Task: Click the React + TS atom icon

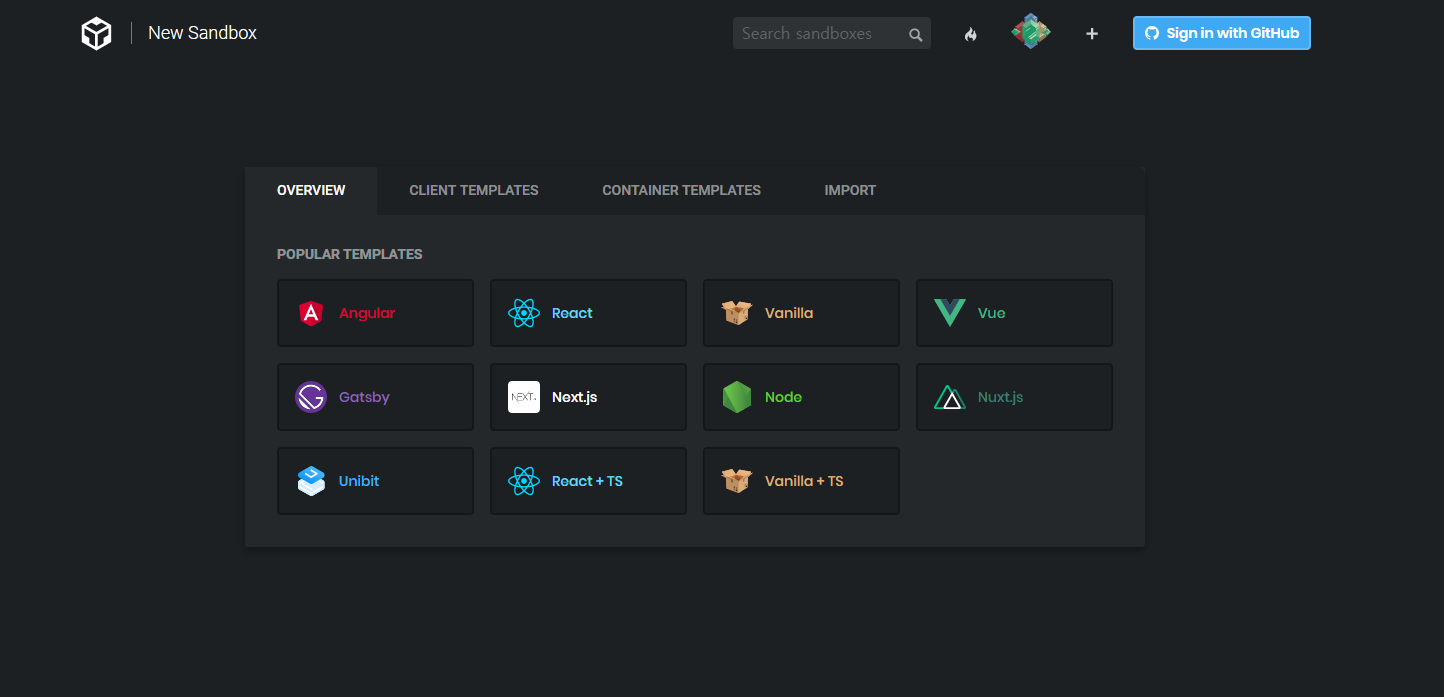Action: [524, 481]
